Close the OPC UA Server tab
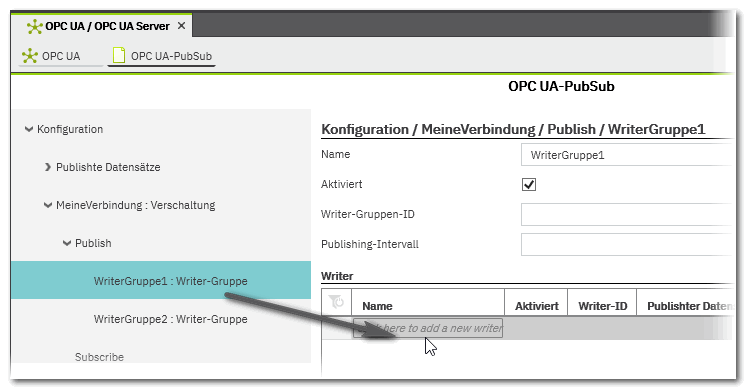This screenshot has height=390, width=747. (181, 26)
